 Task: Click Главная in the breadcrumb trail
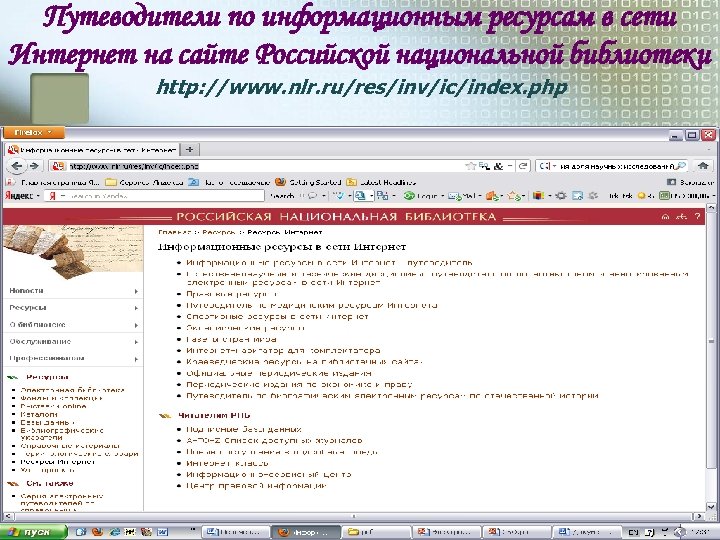tap(174, 232)
